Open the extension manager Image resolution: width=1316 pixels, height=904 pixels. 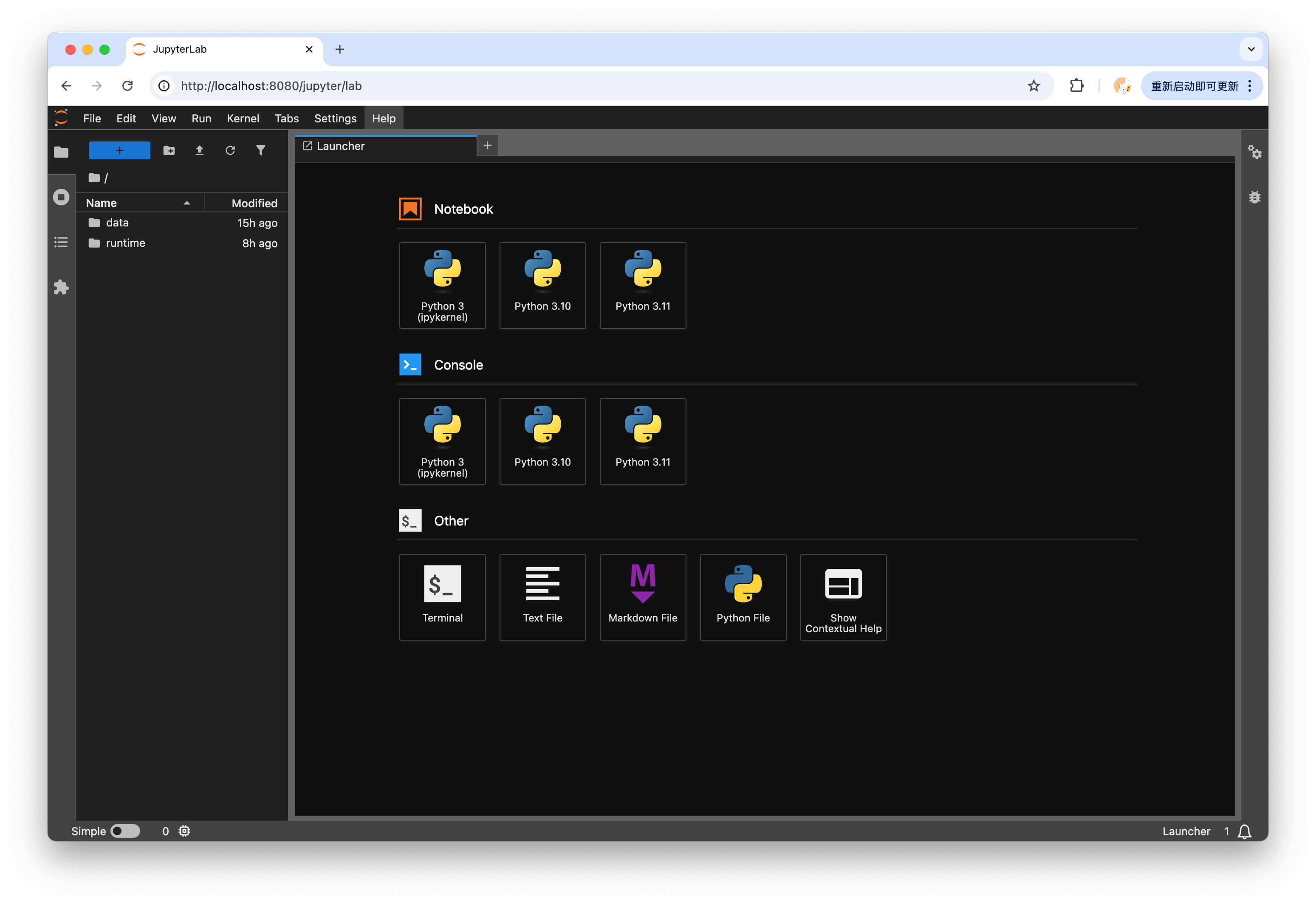[x=61, y=287]
